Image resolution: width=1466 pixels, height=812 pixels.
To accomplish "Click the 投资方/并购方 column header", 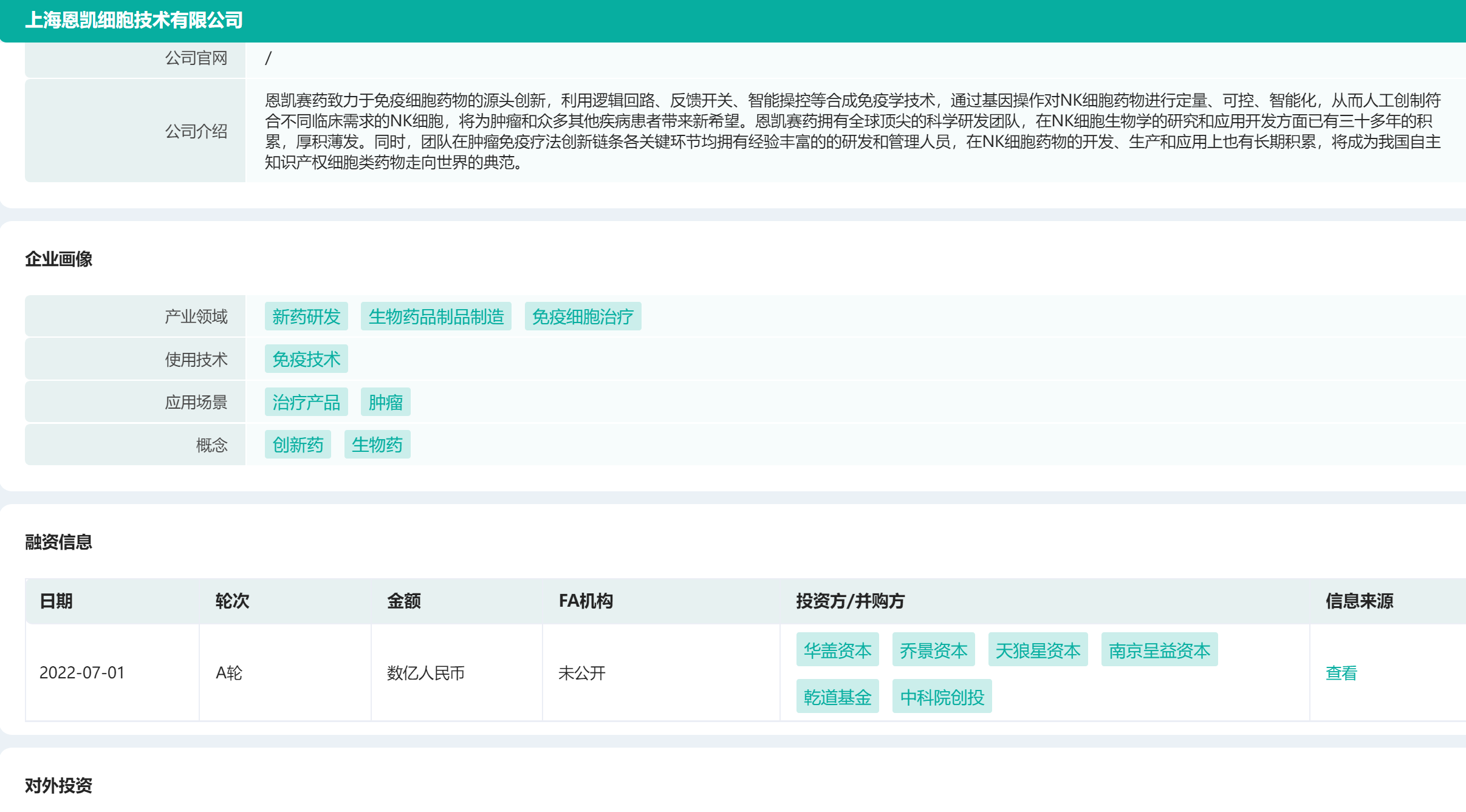I will 850,601.
